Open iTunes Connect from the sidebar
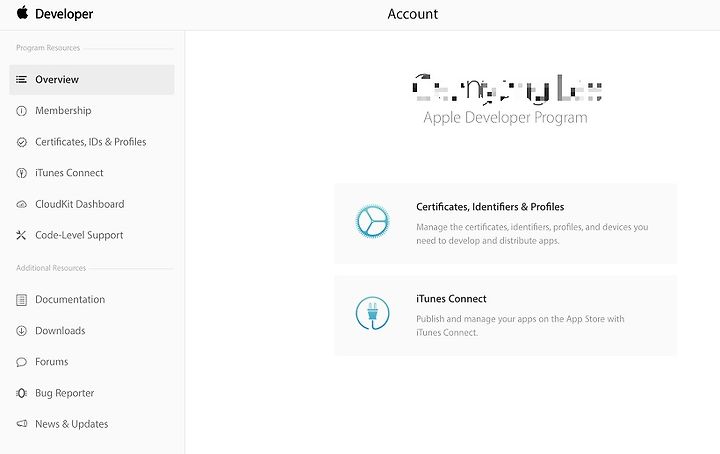The height and width of the screenshot is (454, 720). pyautogui.click(x=69, y=173)
